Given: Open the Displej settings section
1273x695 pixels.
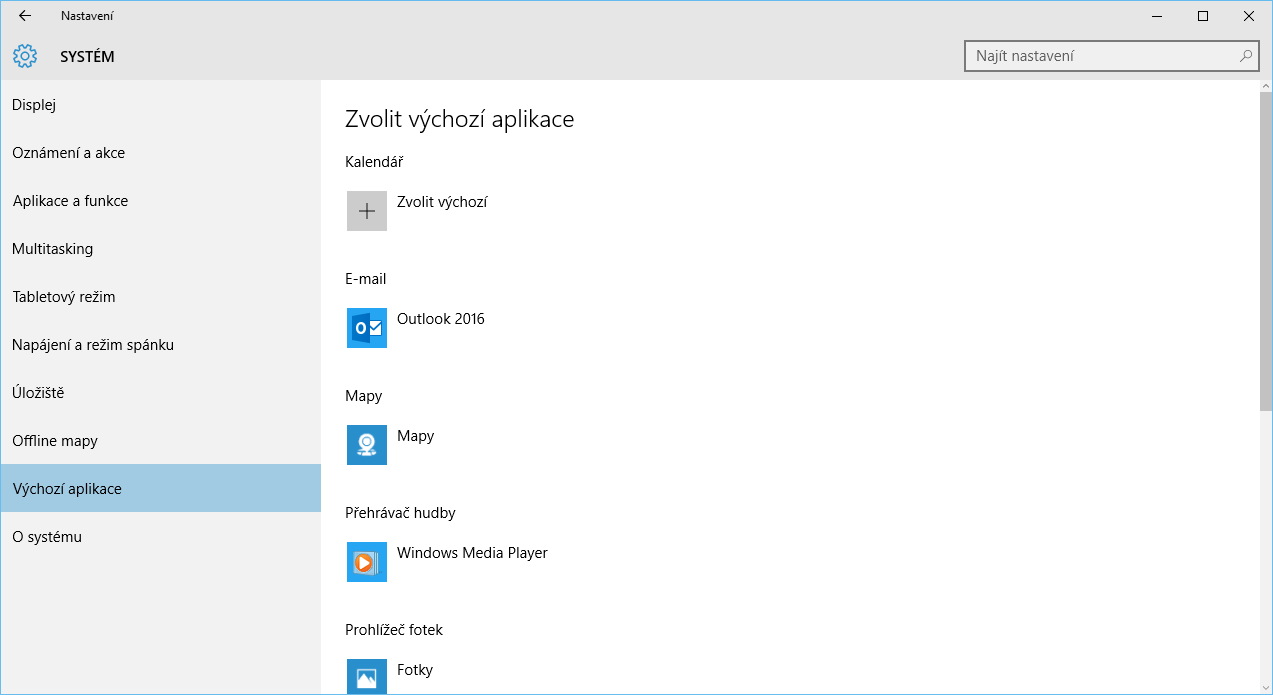Looking at the screenshot, I should point(34,105).
